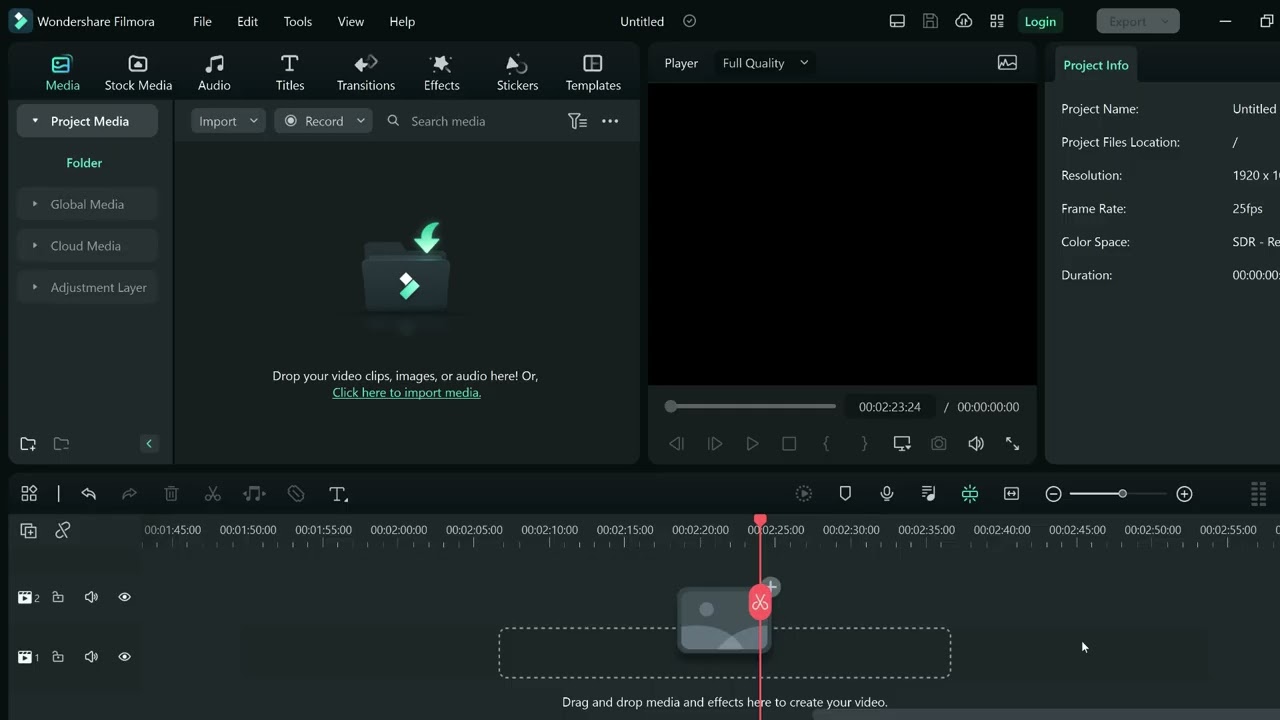The image size is (1280, 720).
Task: Lock video track 2
Action: (x=58, y=597)
